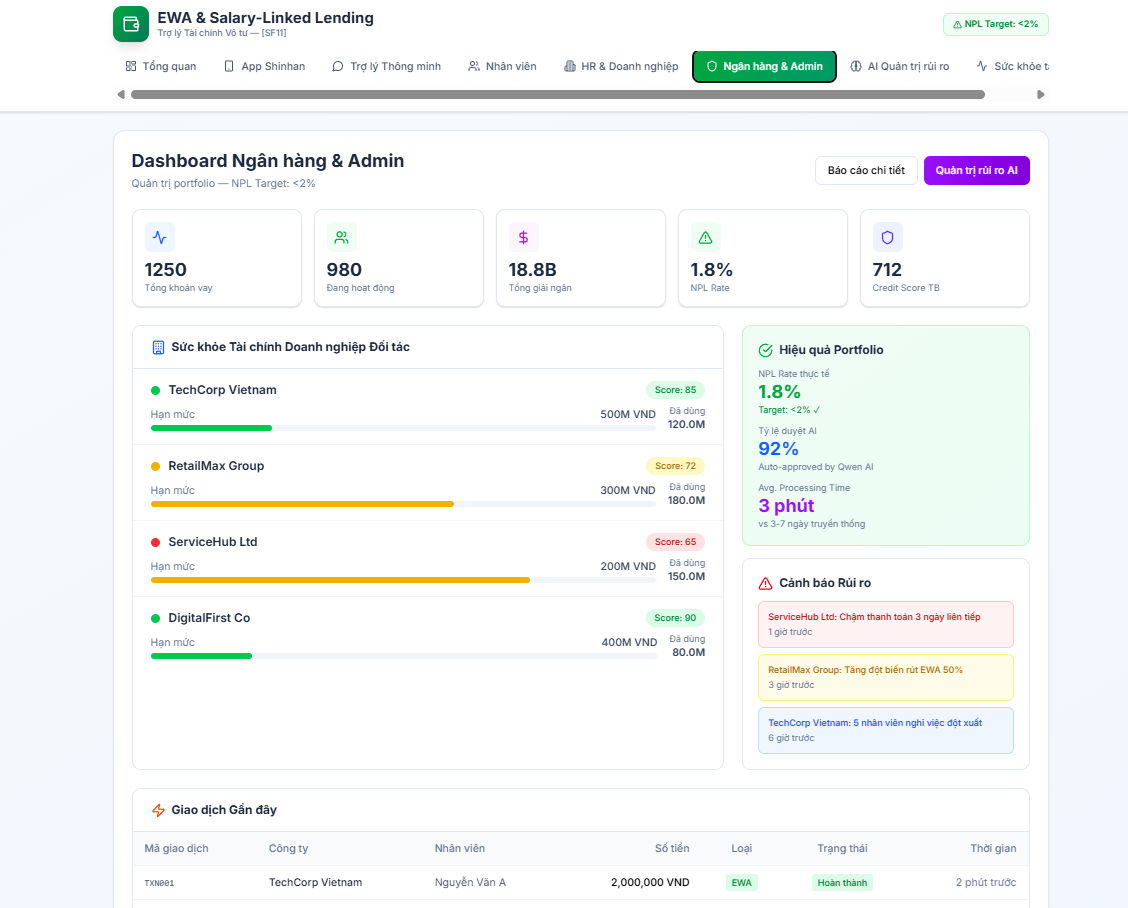This screenshot has height=908, width=1128.
Task: Click the checkmark circle icon beside Hiệu quả Portfolio
Action: [x=765, y=350]
